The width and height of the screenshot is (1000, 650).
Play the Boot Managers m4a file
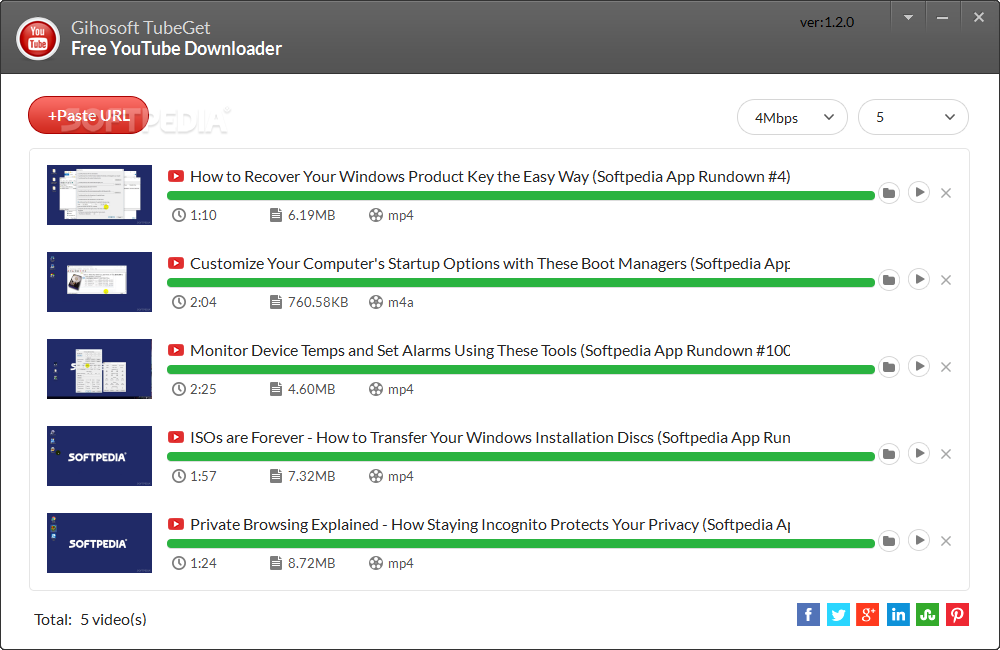[x=919, y=279]
